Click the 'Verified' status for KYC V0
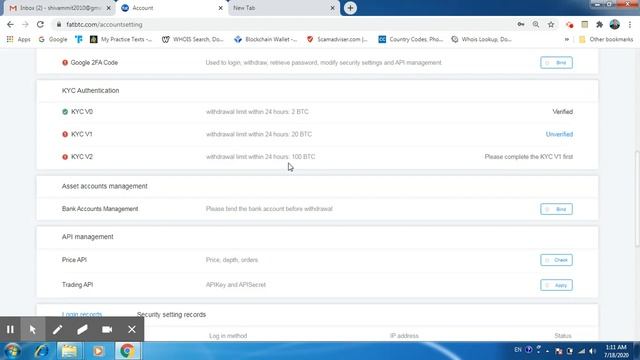Screen dimensions: 640x360 (x=562, y=111)
